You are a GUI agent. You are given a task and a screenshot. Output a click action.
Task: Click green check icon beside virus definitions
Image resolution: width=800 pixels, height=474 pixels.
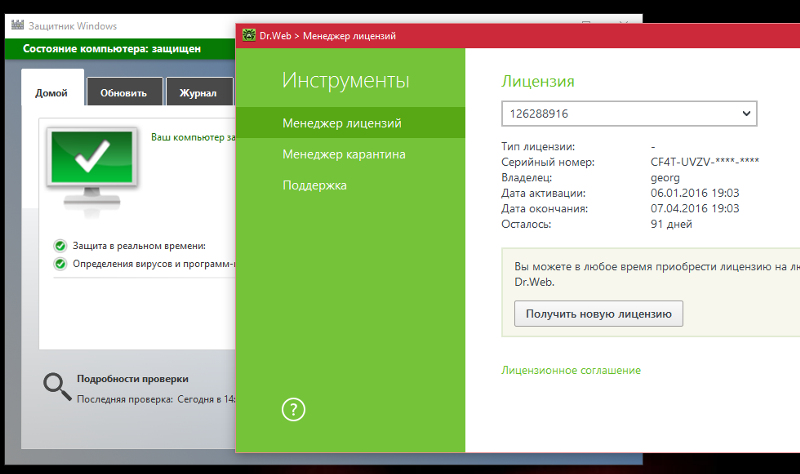pos(60,264)
